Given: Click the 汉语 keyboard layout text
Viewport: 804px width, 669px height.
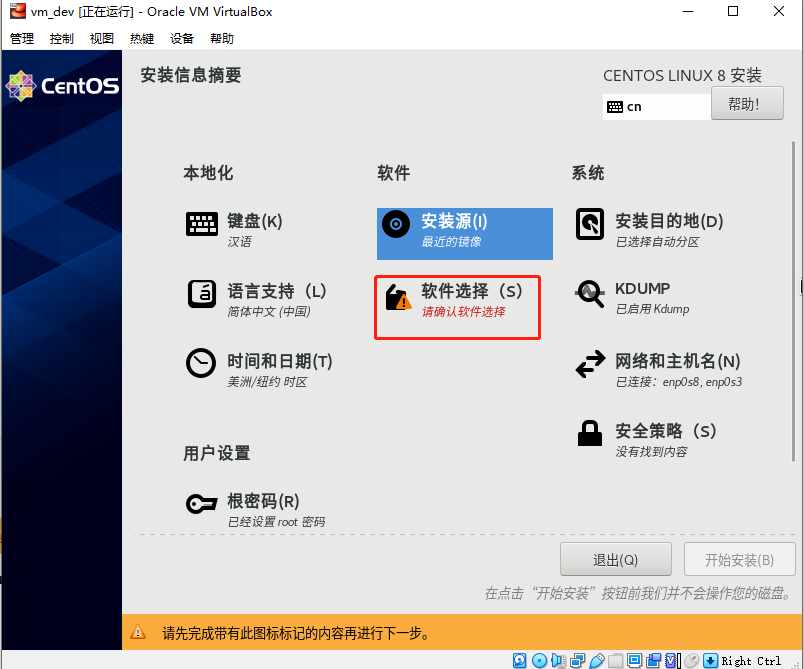Looking at the screenshot, I should (x=239, y=241).
